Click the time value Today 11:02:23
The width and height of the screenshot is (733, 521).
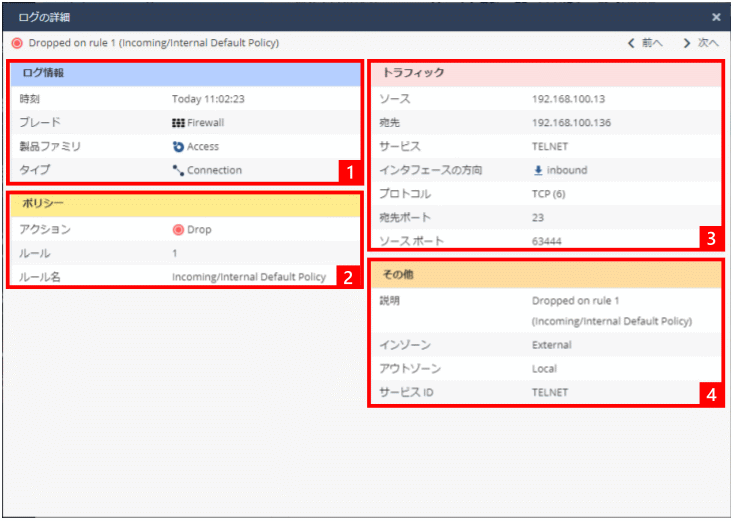[x=209, y=99]
